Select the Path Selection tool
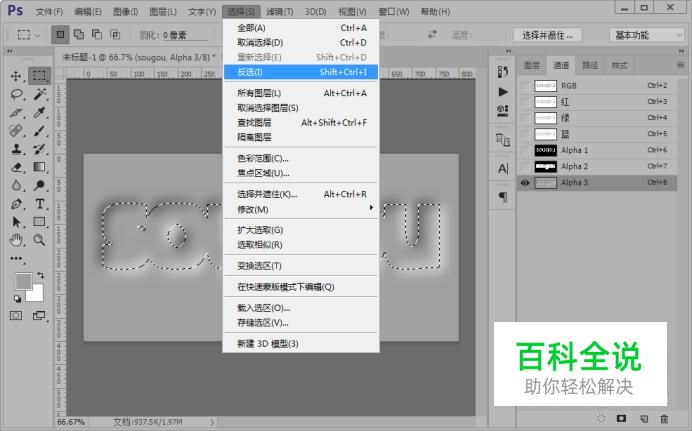Screen dimensions: 692x431 point(16,222)
